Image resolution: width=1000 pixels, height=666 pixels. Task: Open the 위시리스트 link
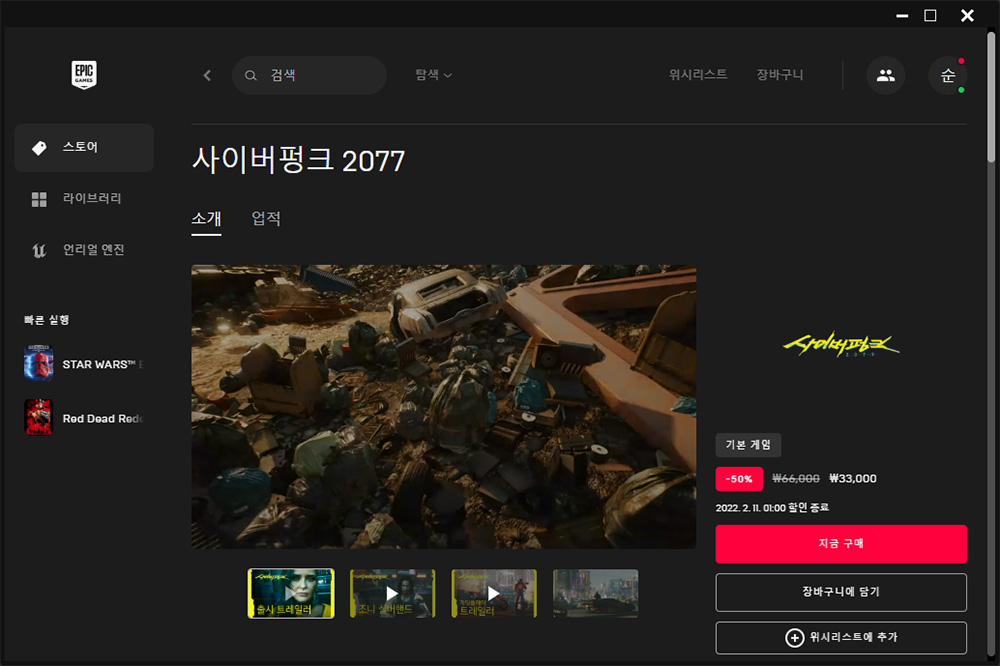tap(698, 75)
